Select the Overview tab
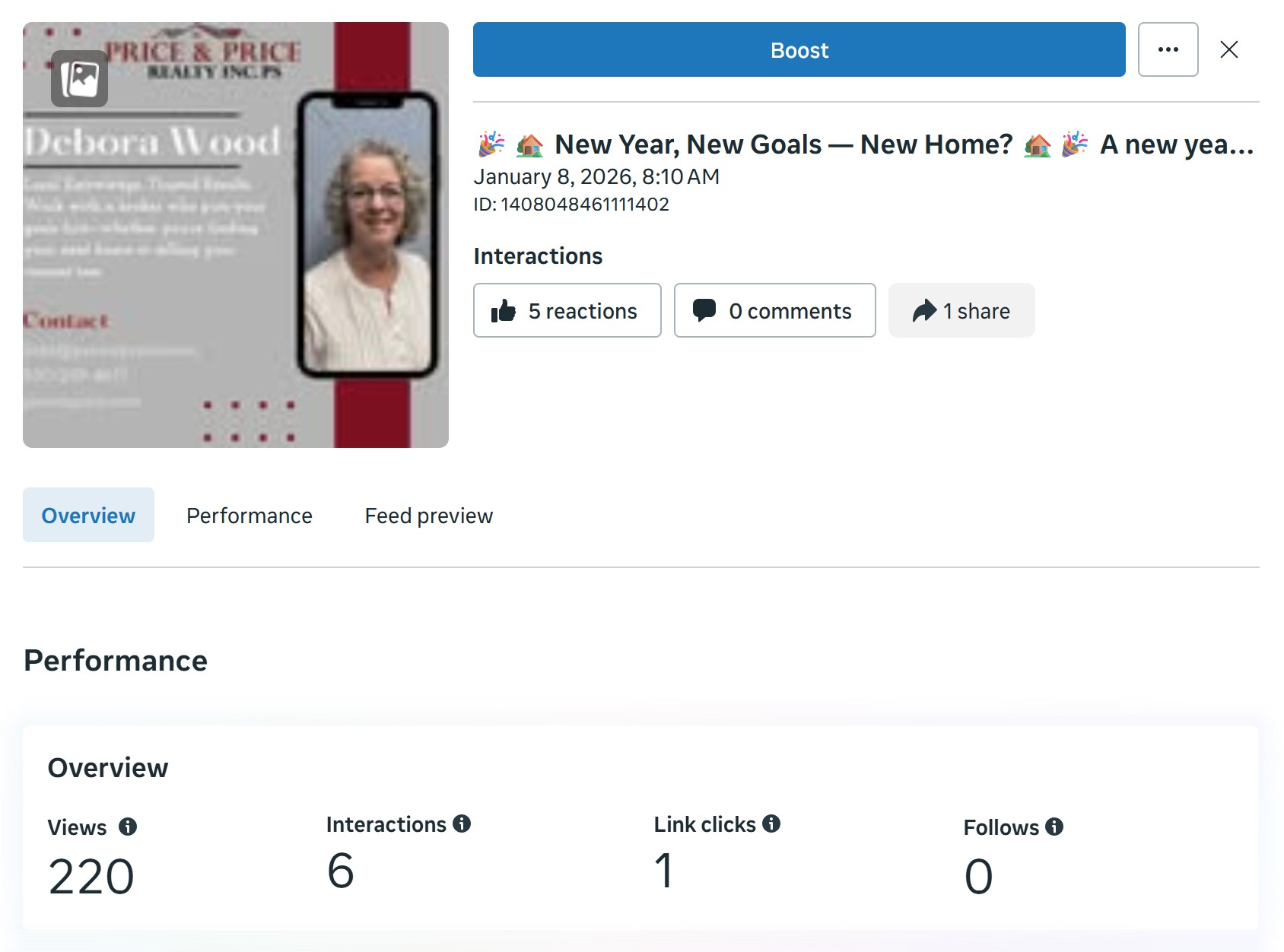The height and width of the screenshot is (952, 1284). coord(88,516)
